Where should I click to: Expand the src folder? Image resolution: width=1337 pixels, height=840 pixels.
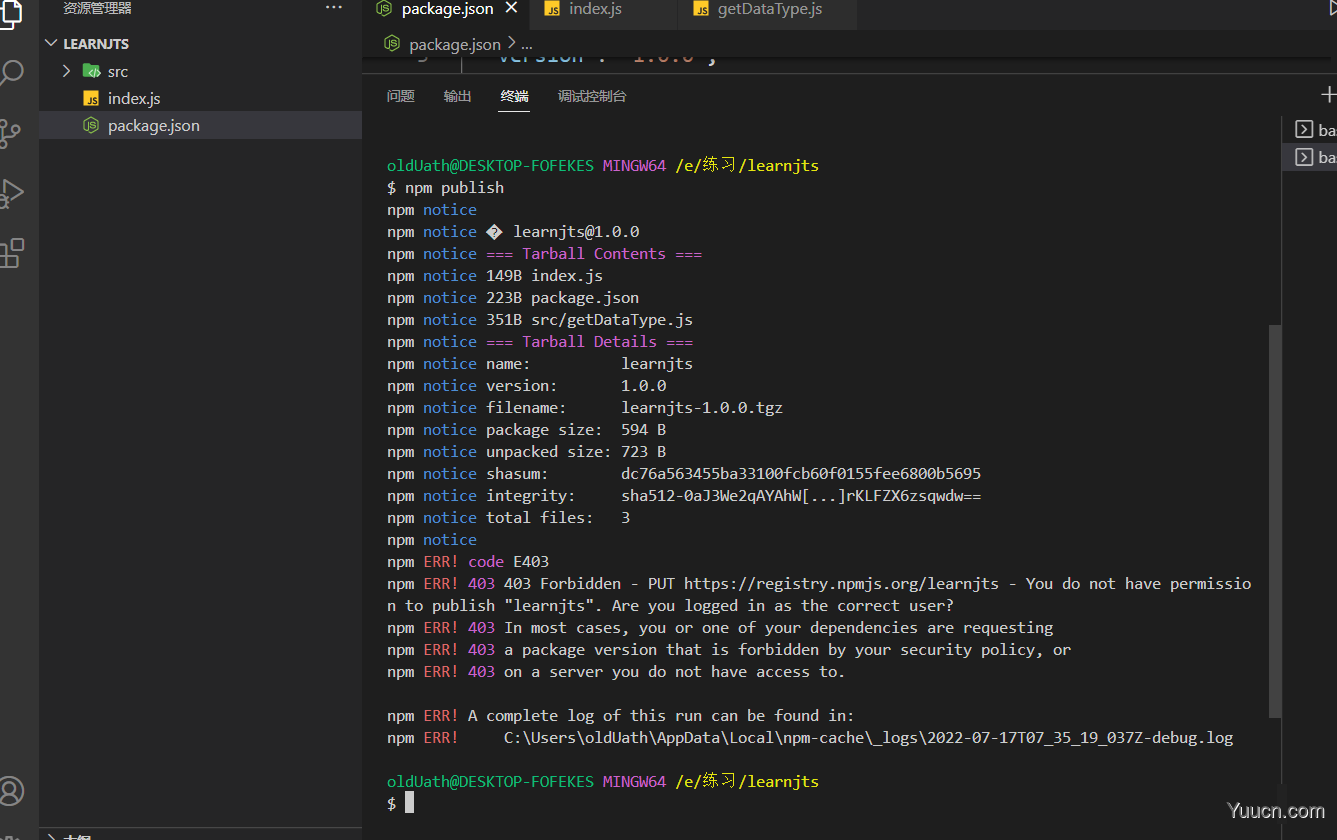click(x=66, y=71)
